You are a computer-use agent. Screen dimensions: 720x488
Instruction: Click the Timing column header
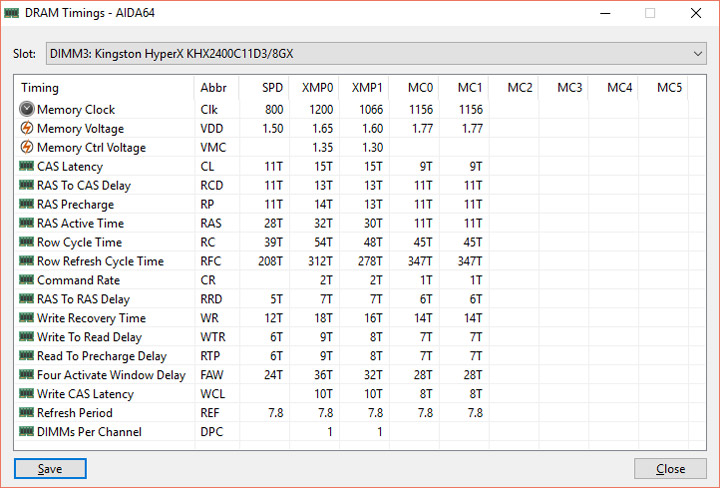(40, 88)
